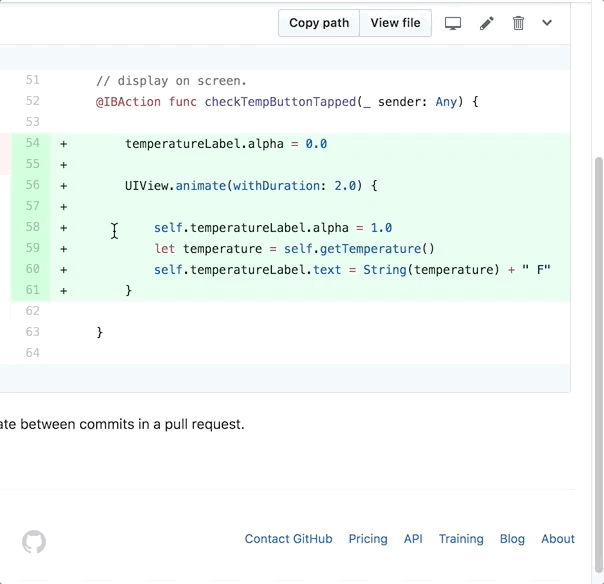Open the Blog footer link

(512, 539)
